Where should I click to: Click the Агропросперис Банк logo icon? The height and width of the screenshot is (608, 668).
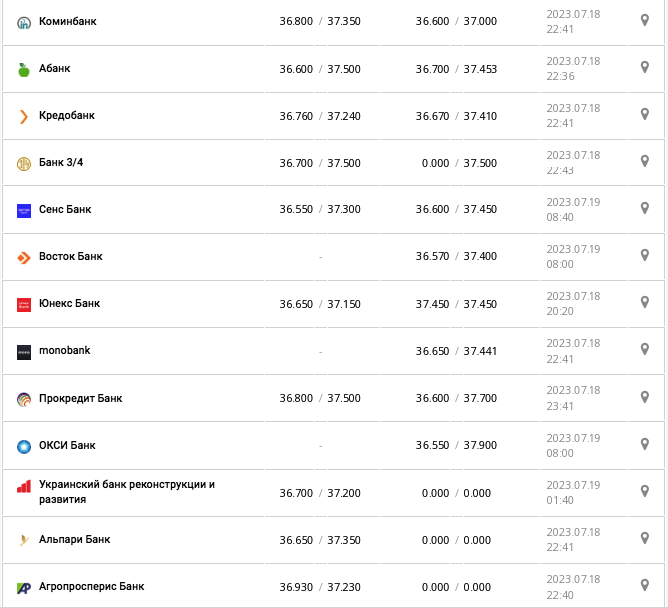pyautogui.click(x=24, y=587)
